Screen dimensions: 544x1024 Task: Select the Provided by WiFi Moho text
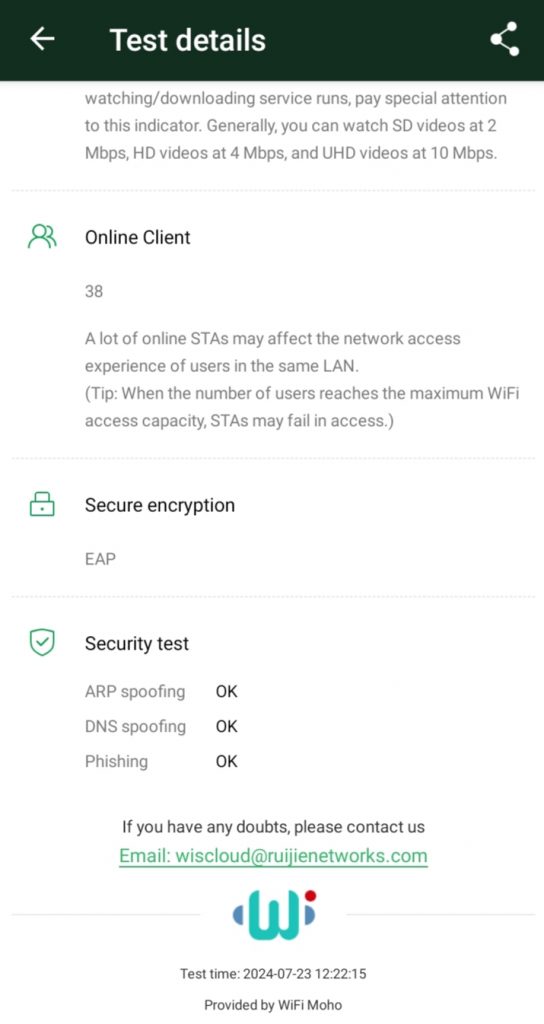(273, 1004)
